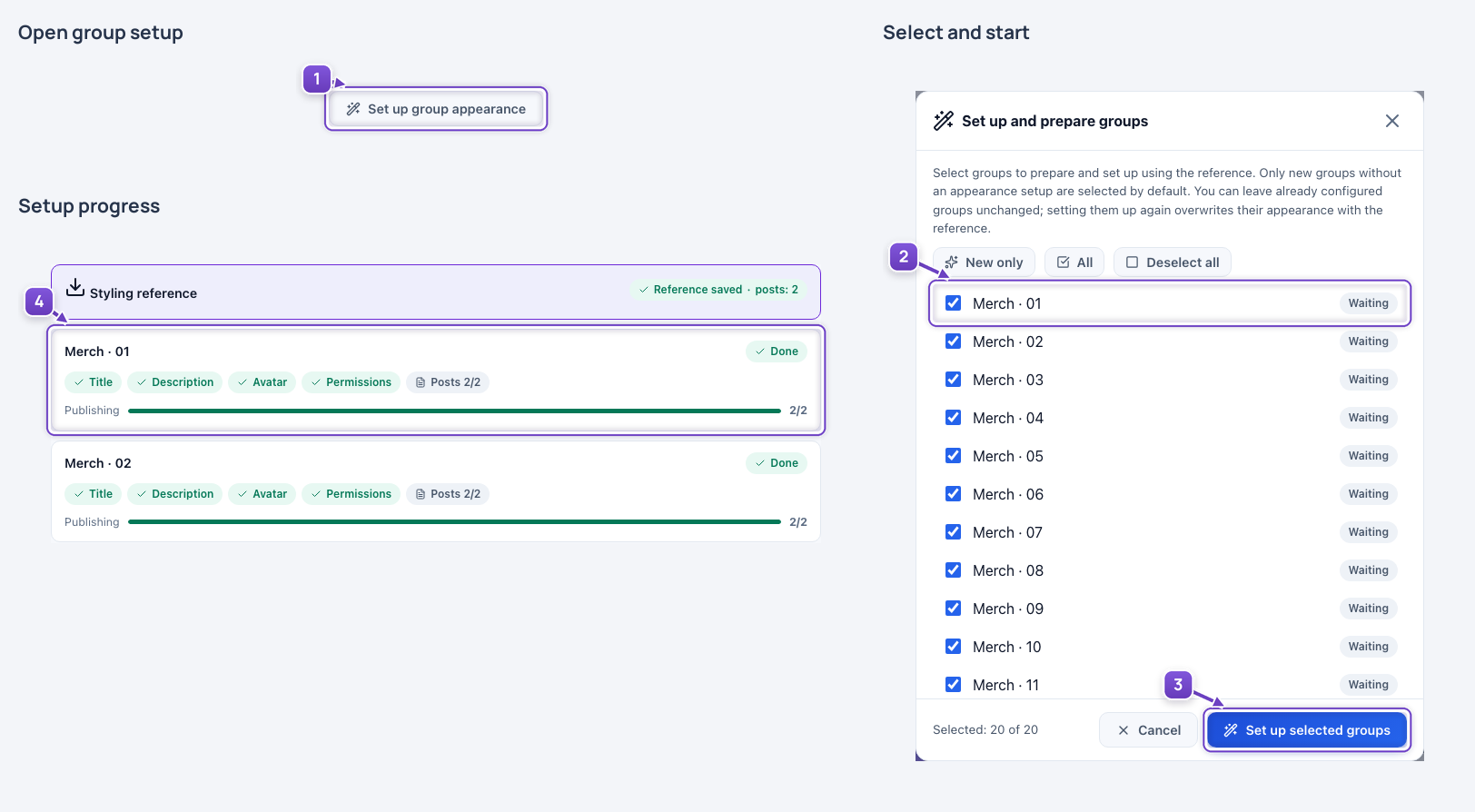
Task: Click the Description chip in Merch · 01 card
Action: click(174, 382)
